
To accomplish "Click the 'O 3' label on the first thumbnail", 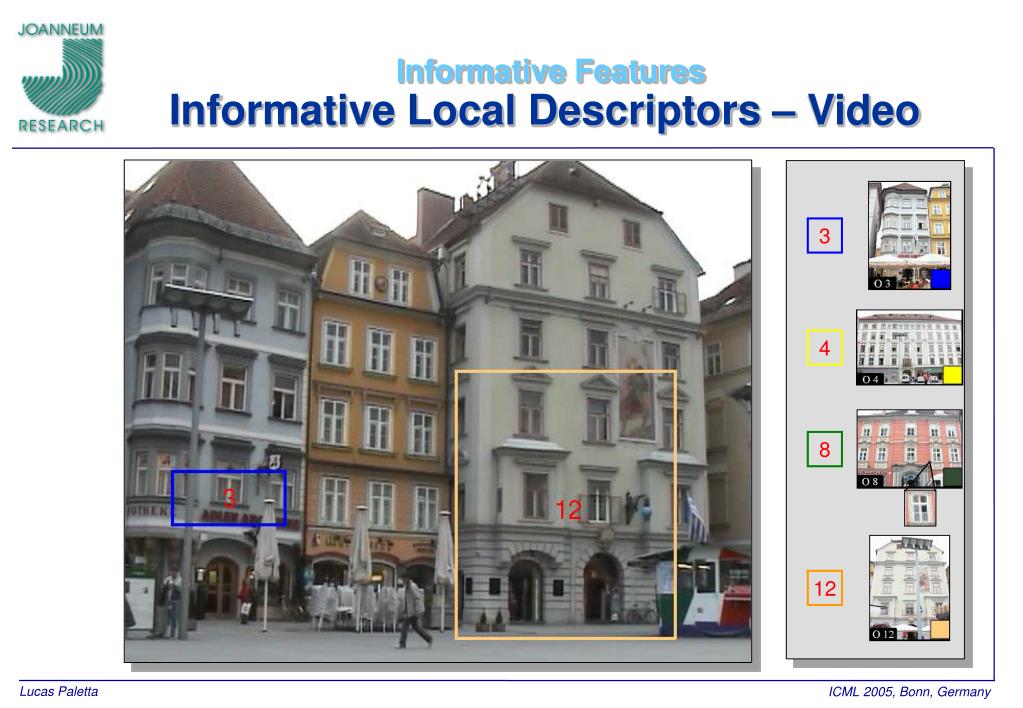I will 882,284.
